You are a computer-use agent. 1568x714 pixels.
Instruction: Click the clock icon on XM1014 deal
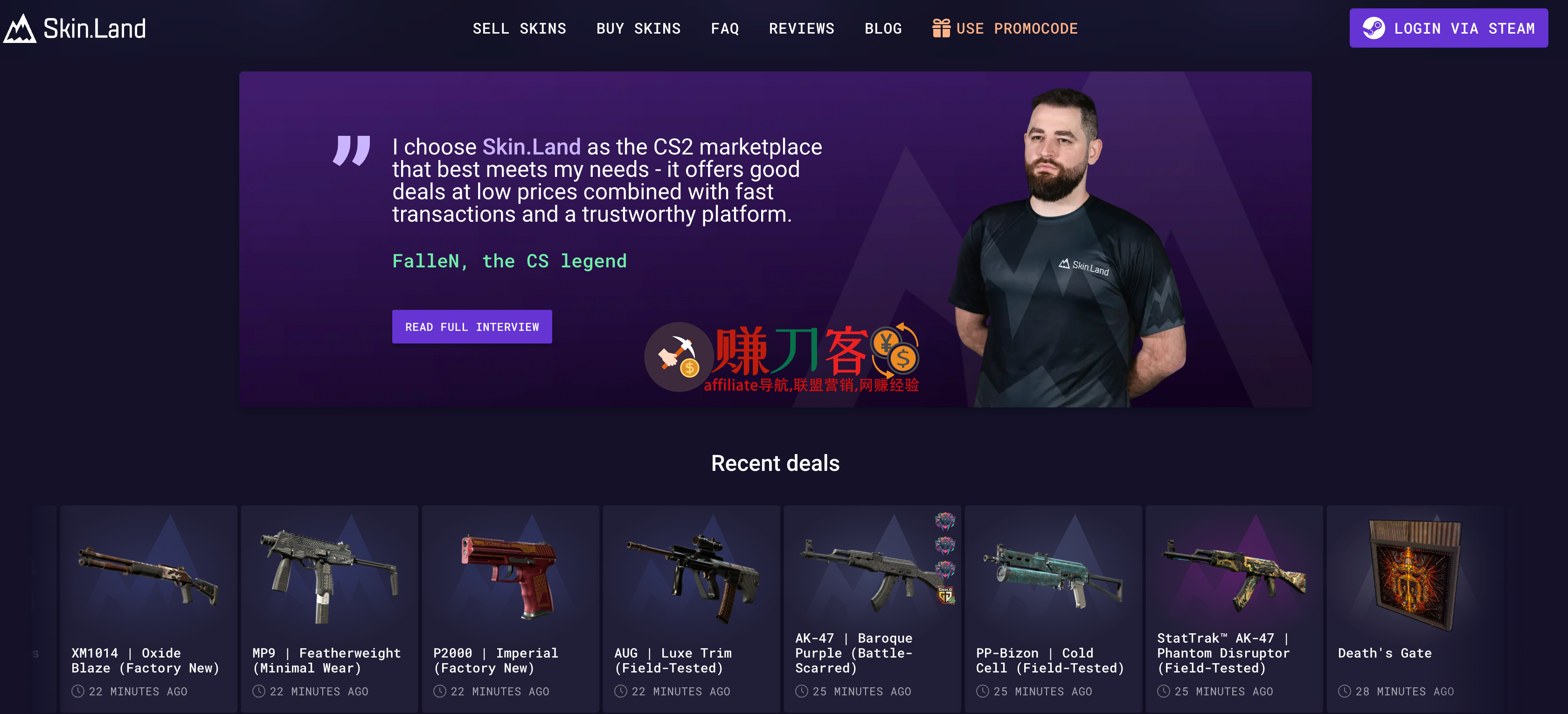click(78, 691)
